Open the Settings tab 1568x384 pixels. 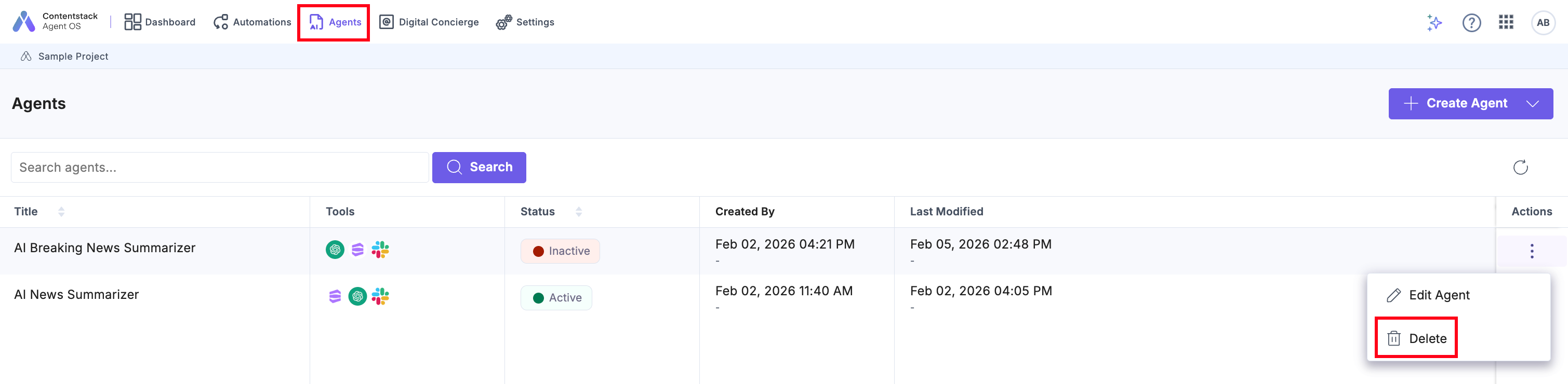pyautogui.click(x=525, y=22)
